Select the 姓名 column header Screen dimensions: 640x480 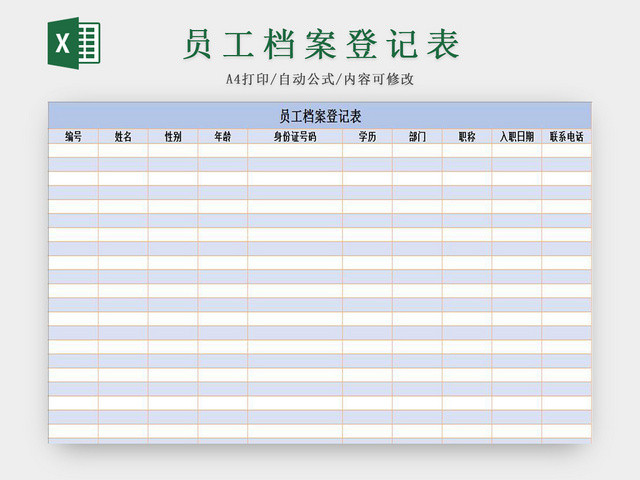pyautogui.click(x=123, y=136)
